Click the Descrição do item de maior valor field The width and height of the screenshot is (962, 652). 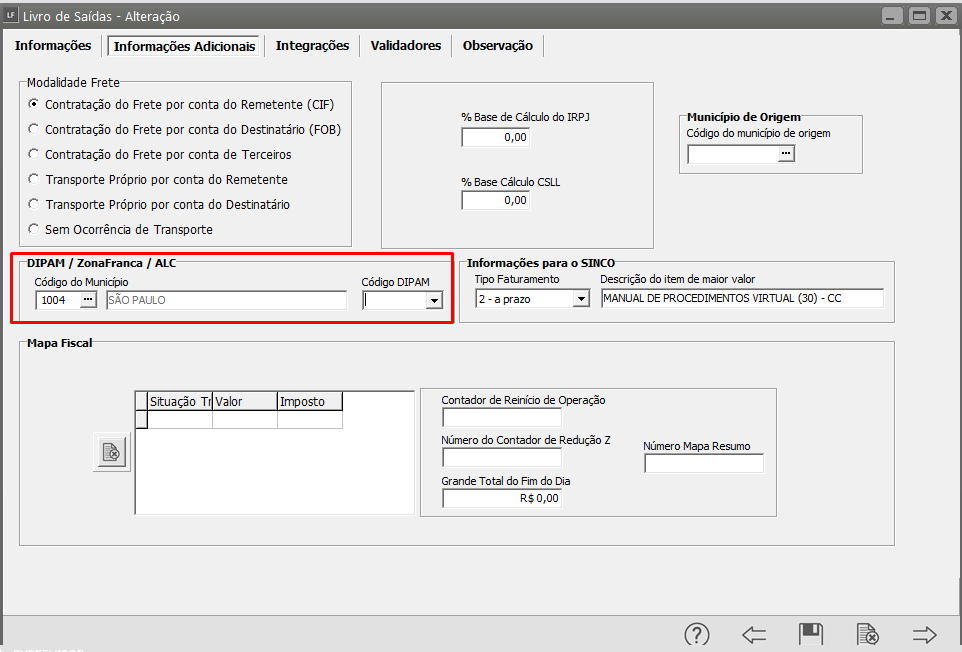click(x=741, y=298)
